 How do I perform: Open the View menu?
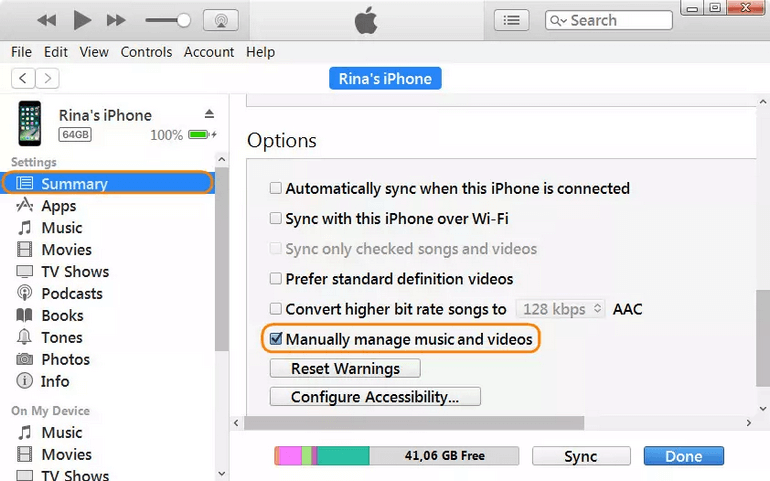(94, 52)
